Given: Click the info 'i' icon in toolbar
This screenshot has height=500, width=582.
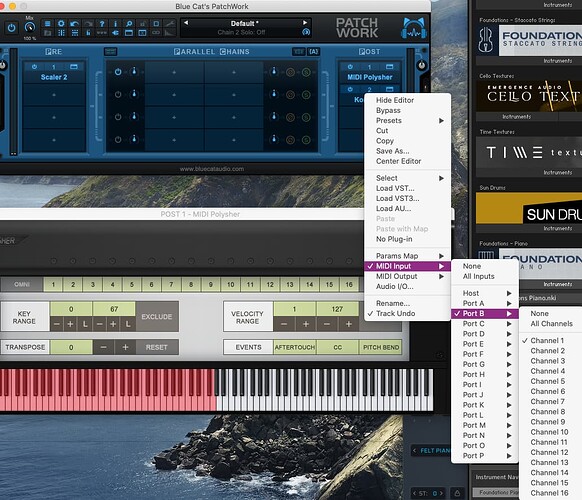Looking at the screenshot, I should (115, 24).
